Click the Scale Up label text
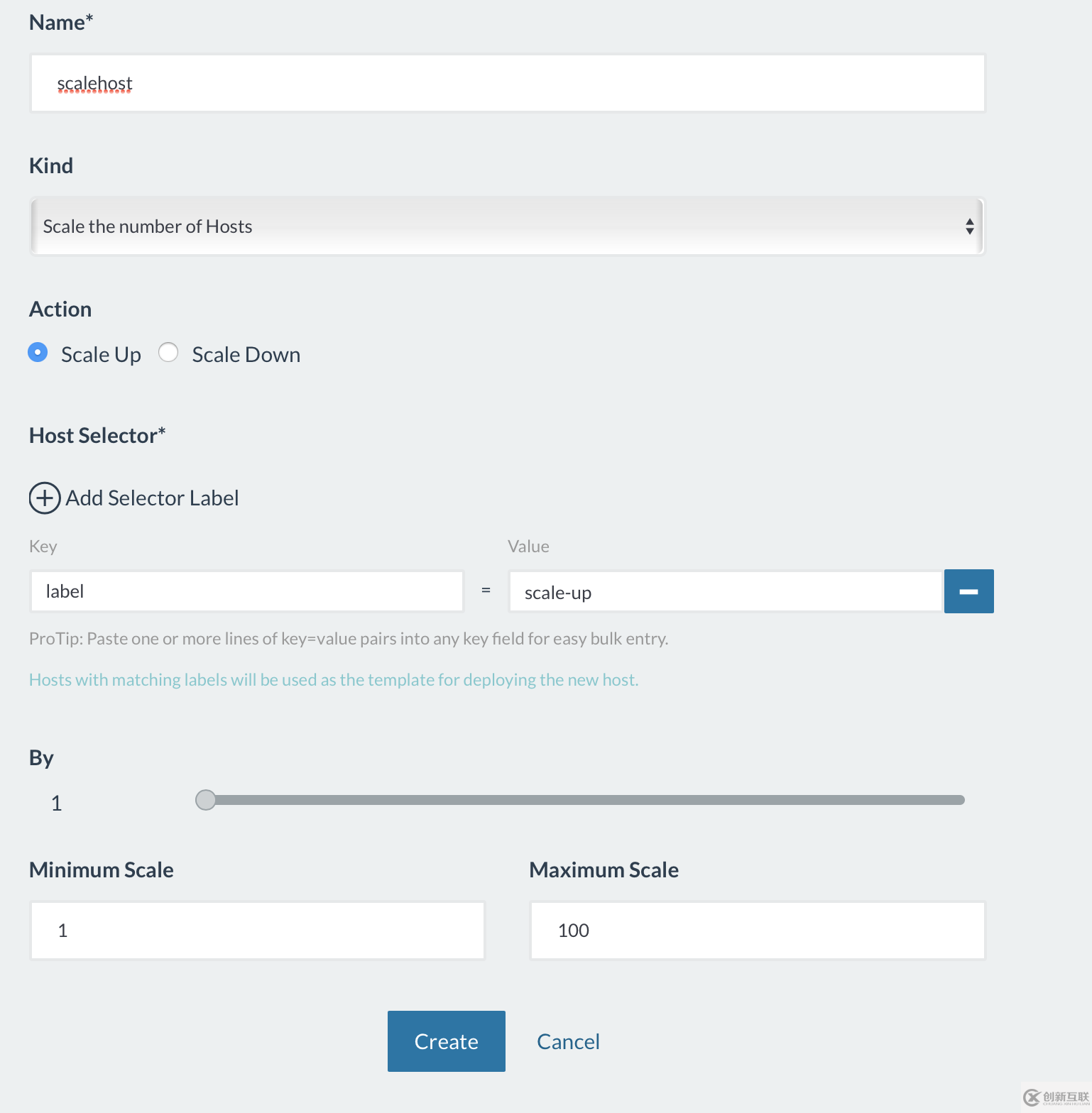 [101, 354]
